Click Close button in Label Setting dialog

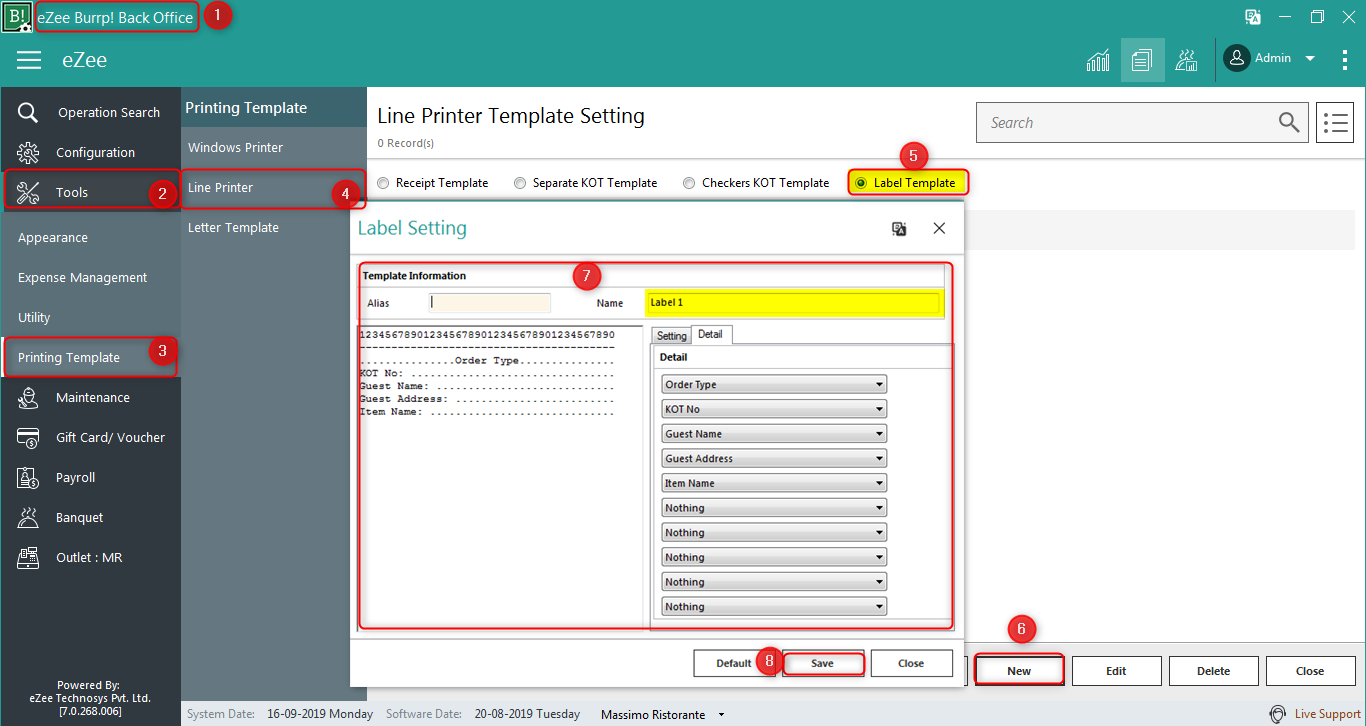911,663
